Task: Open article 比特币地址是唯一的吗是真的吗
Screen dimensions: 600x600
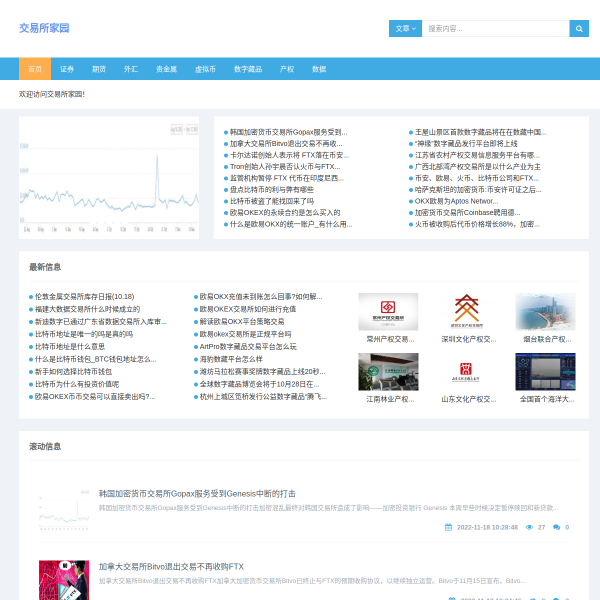Action: click(84, 334)
